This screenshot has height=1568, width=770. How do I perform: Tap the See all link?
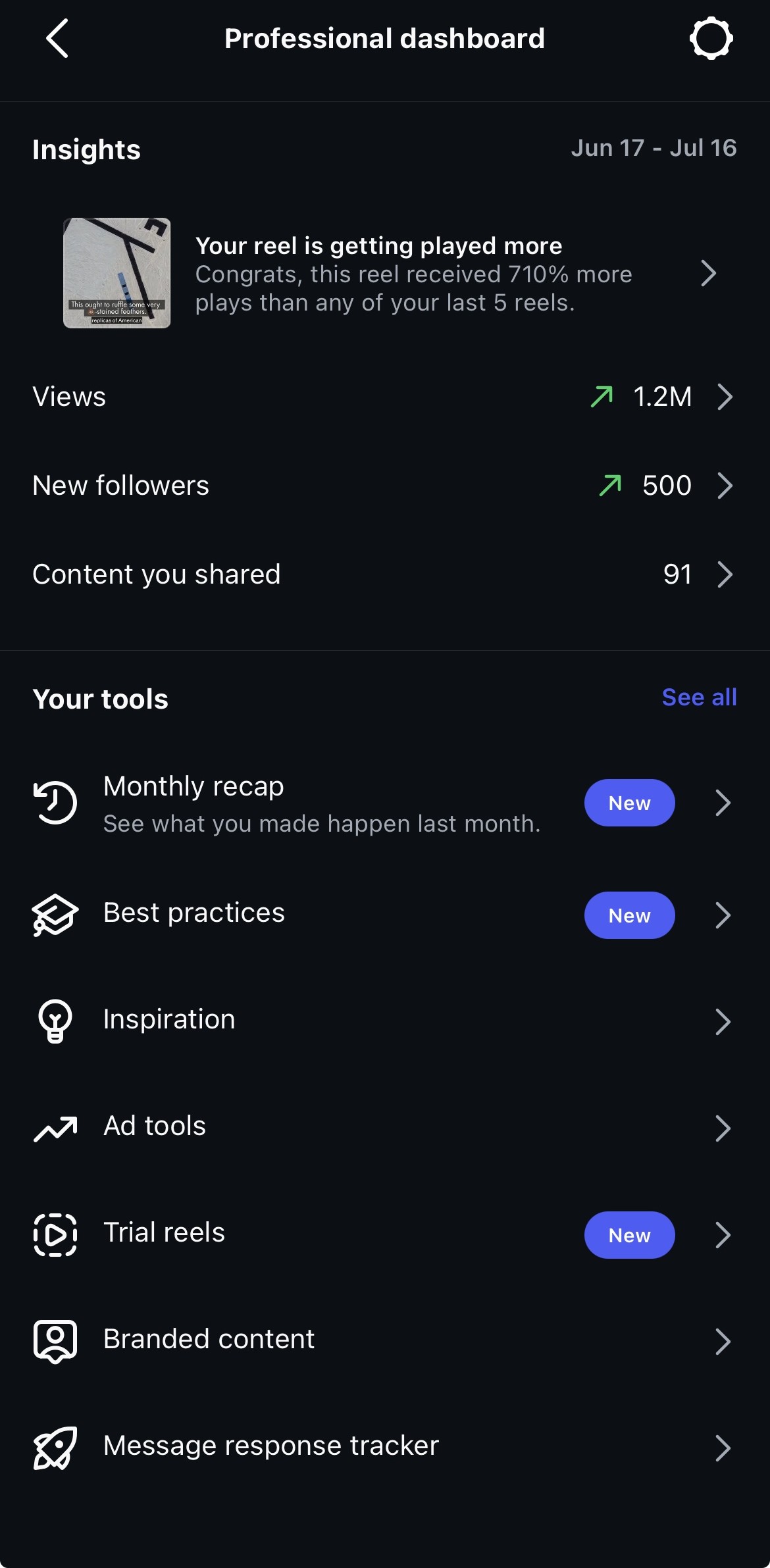699,697
